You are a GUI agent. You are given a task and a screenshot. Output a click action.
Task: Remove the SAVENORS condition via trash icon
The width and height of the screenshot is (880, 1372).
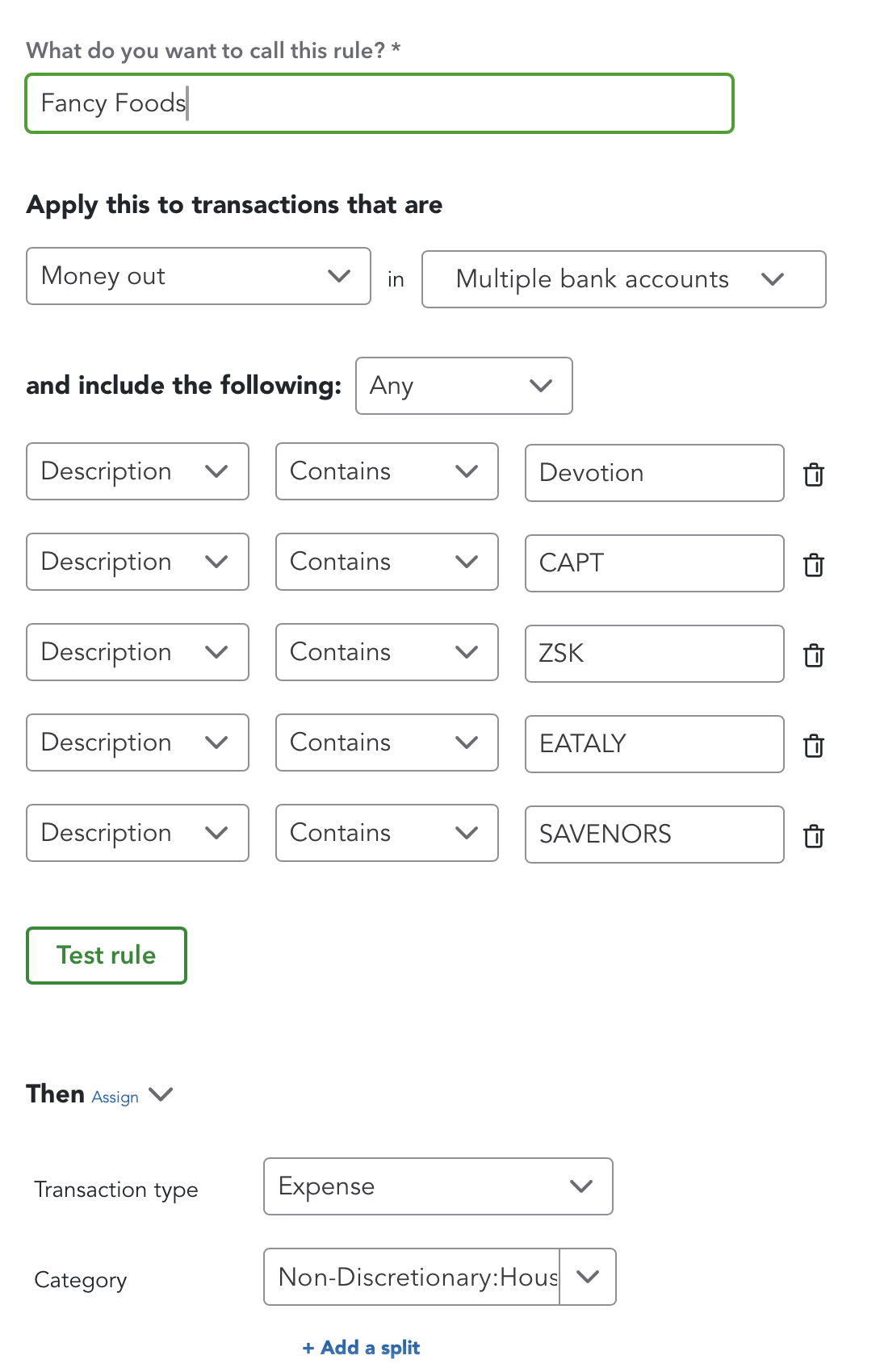click(814, 836)
